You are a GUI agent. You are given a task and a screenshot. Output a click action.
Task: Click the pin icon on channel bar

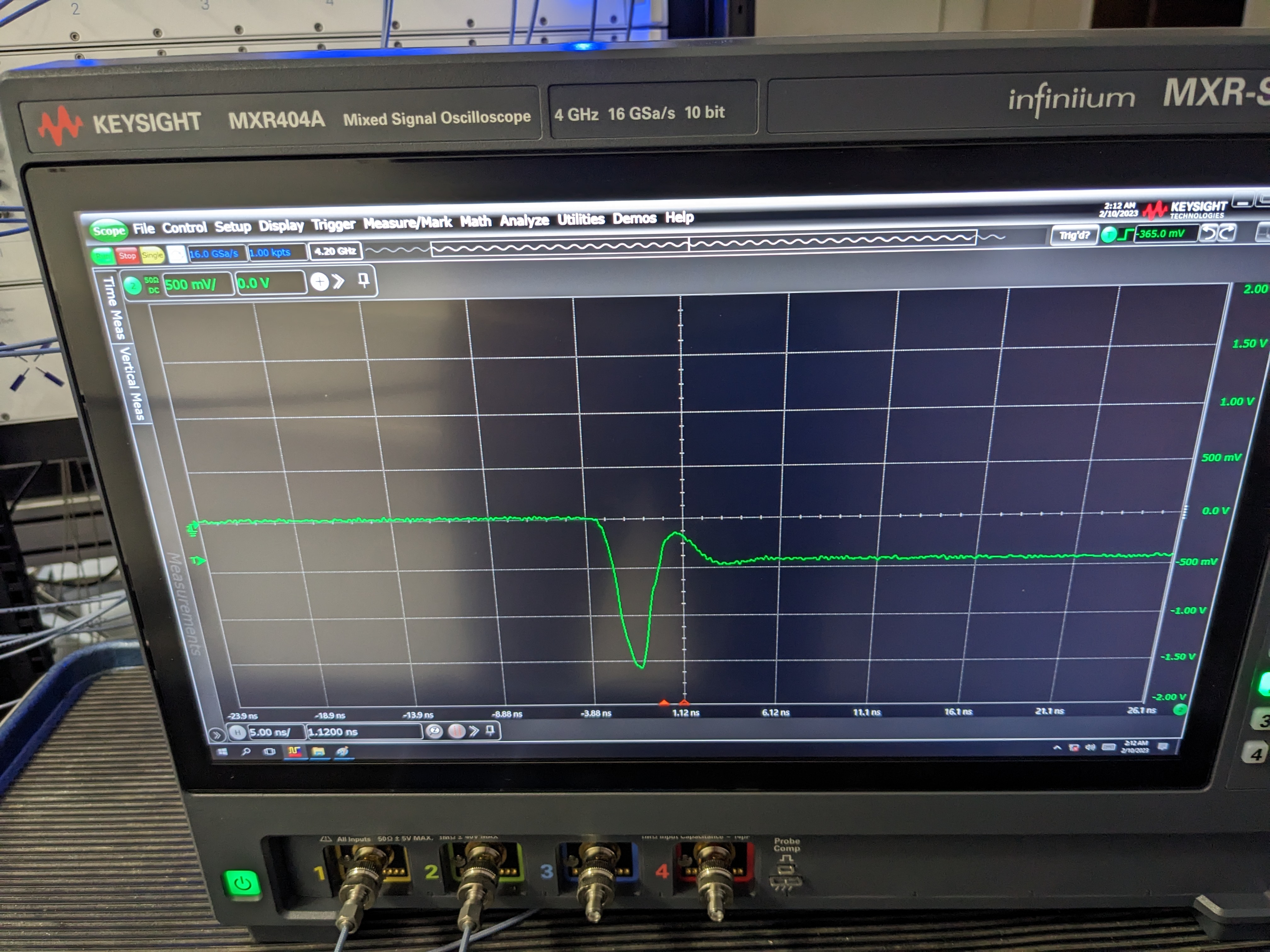pos(363,280)
